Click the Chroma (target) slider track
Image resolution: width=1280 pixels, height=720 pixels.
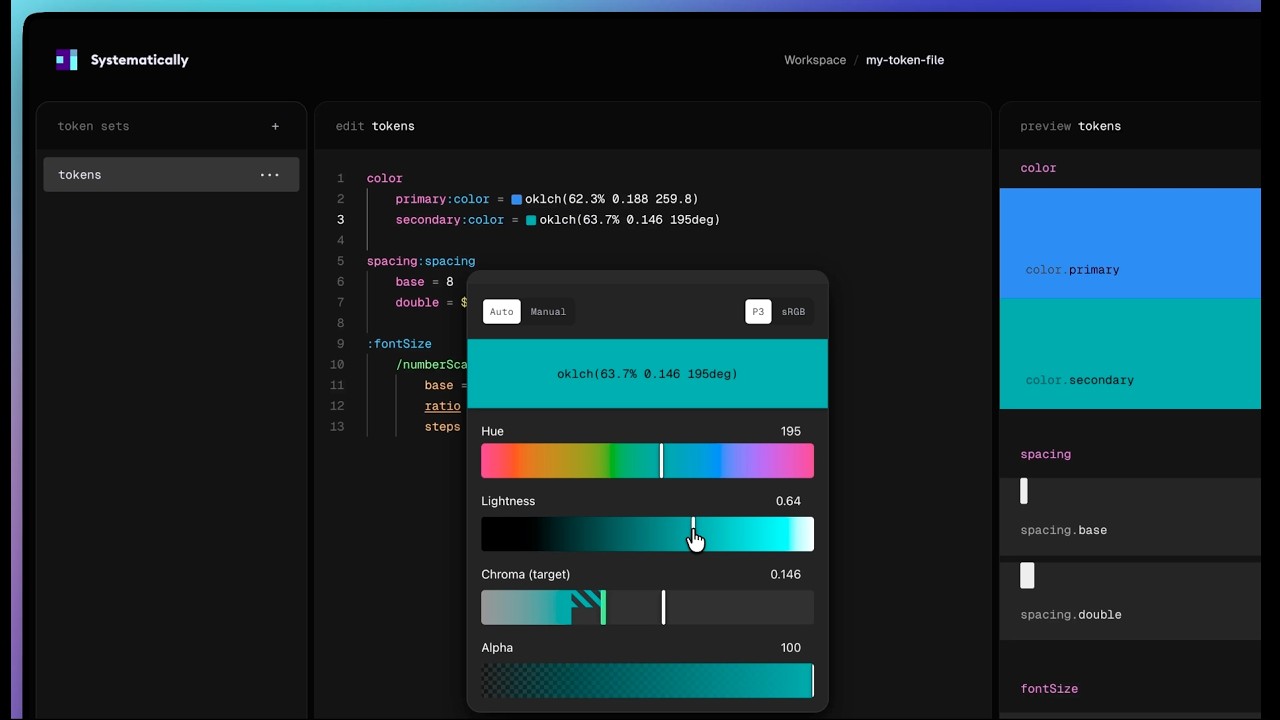(x=647, y=607)
